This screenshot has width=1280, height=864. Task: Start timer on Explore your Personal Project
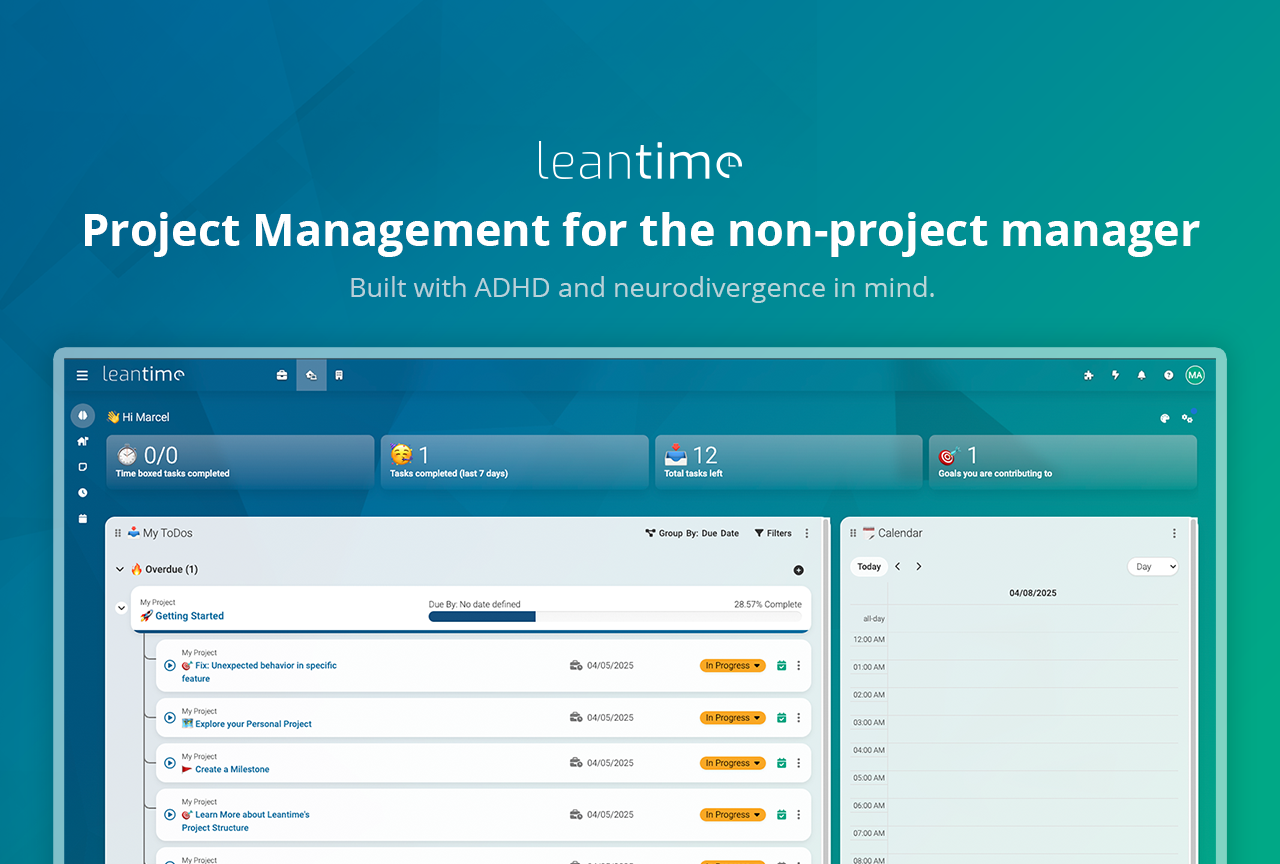[x=170, y=717]
